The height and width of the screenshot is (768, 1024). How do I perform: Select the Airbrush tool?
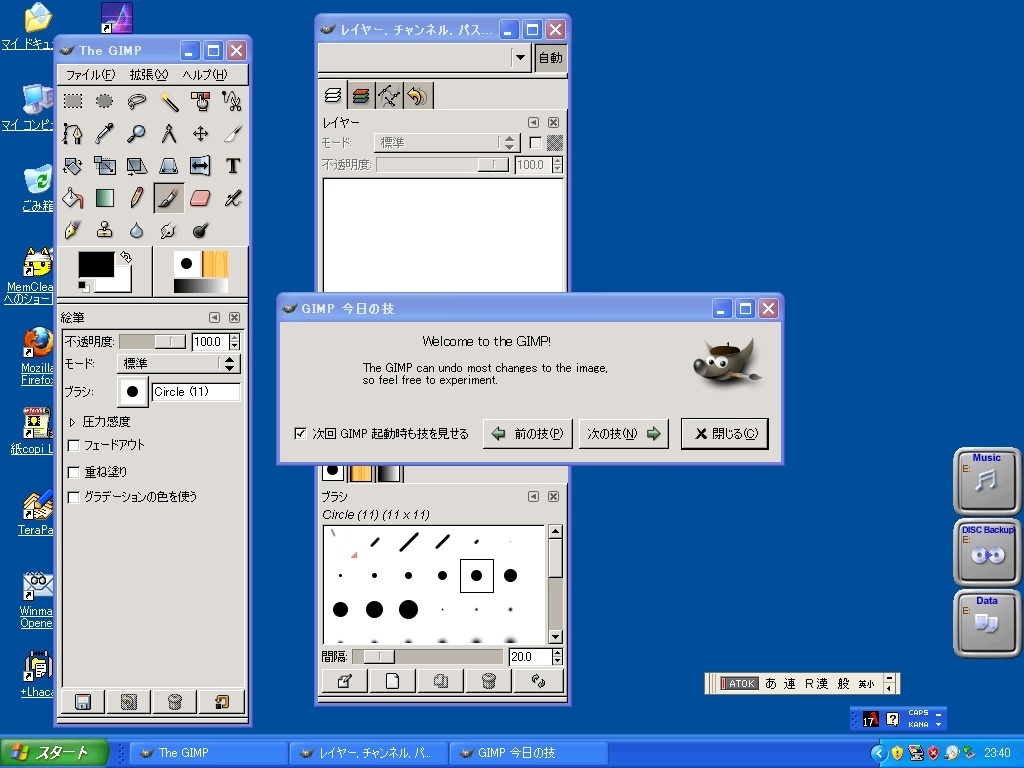point(232,198)
